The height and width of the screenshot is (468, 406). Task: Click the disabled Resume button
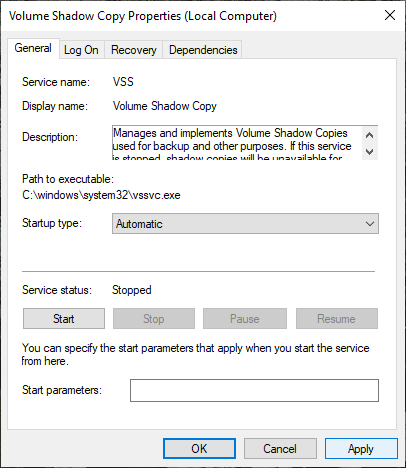pyautogui.click(x=337, y=319)
